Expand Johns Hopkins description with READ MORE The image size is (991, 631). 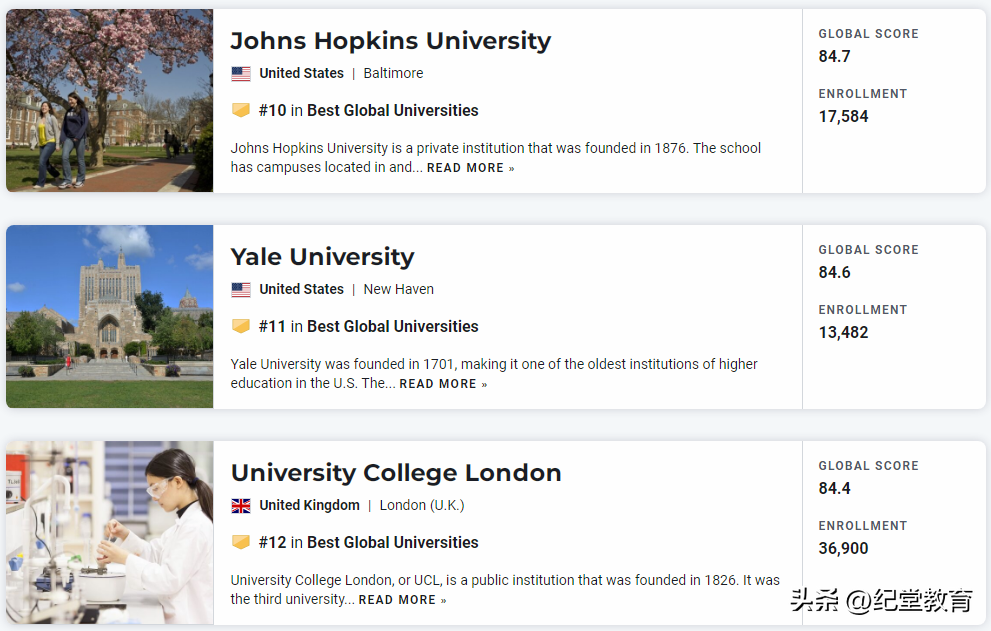click(470, 168)
